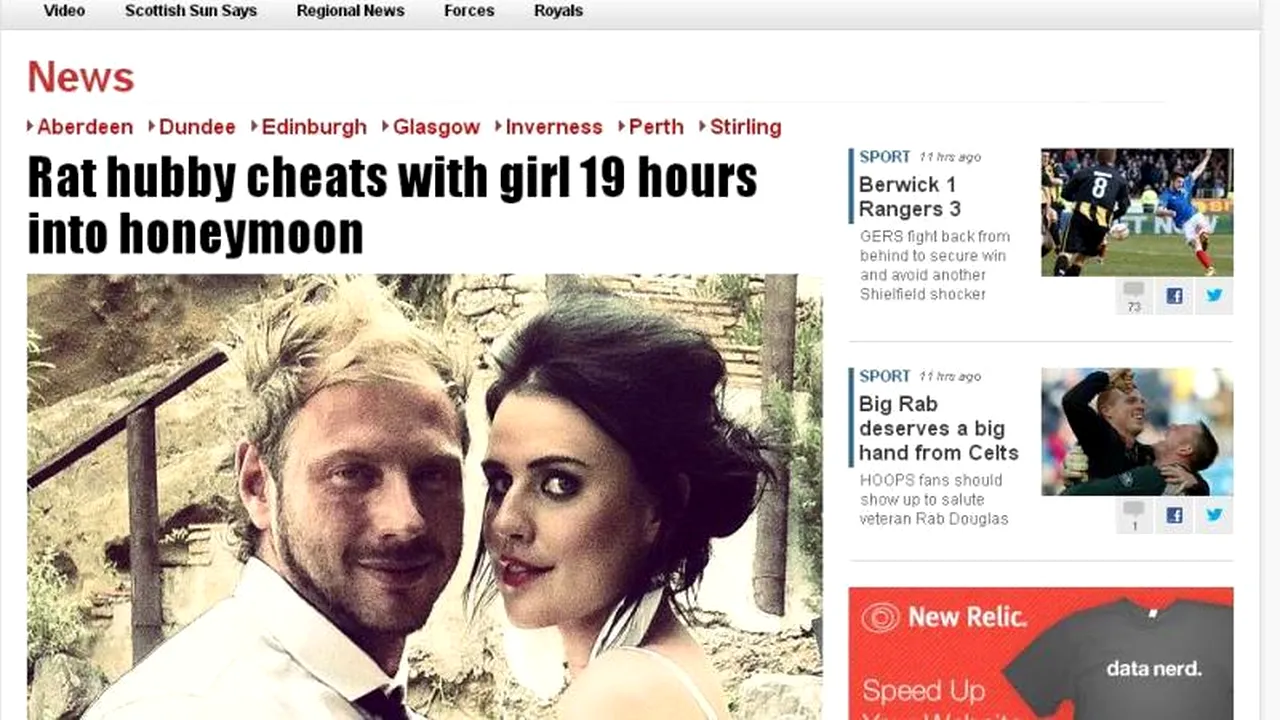Screen dimensions: 1280x720
Task: Open the Video navigation tab
Action: tap(64, 11)
